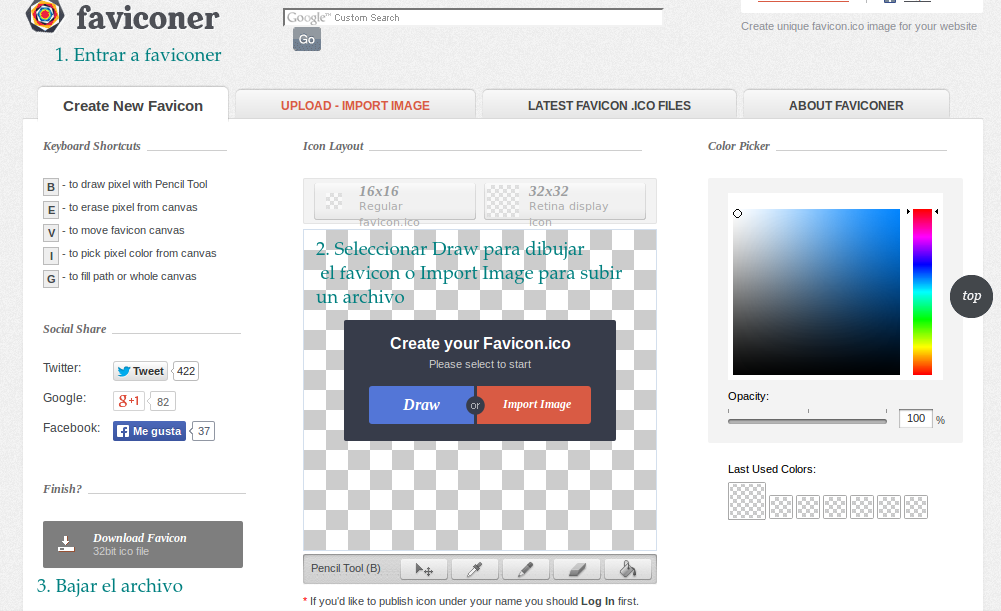The width and height of the screenshot is (1001, 611).
Task: Click the large first last-used color swatch
Action: tap(747, 501)
